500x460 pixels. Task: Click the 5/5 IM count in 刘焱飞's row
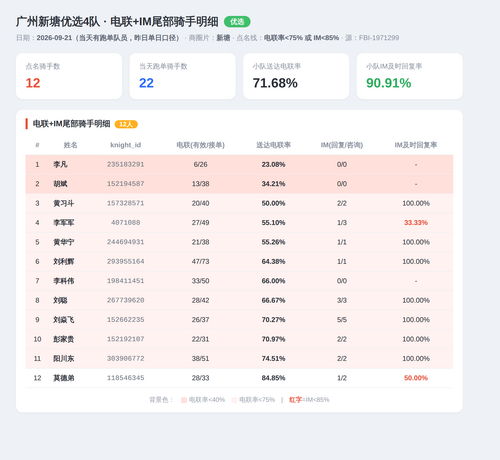[342, 320]
